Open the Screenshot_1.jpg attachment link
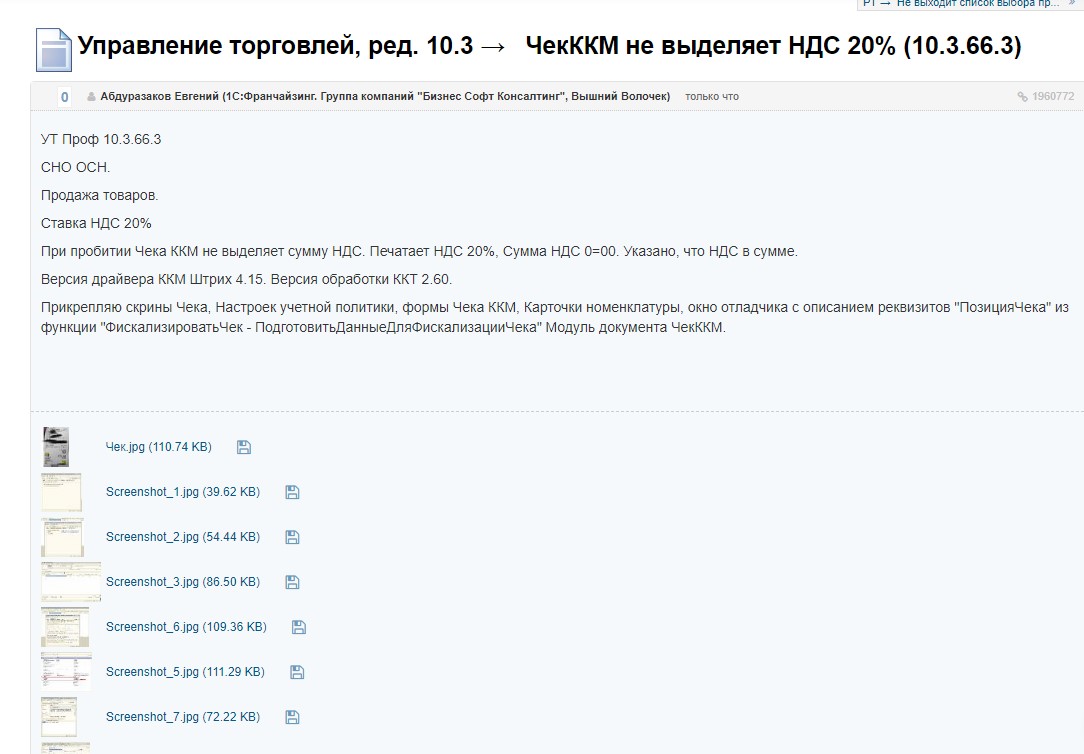Screen dimensions: 1084x754 tap(183, 492)
